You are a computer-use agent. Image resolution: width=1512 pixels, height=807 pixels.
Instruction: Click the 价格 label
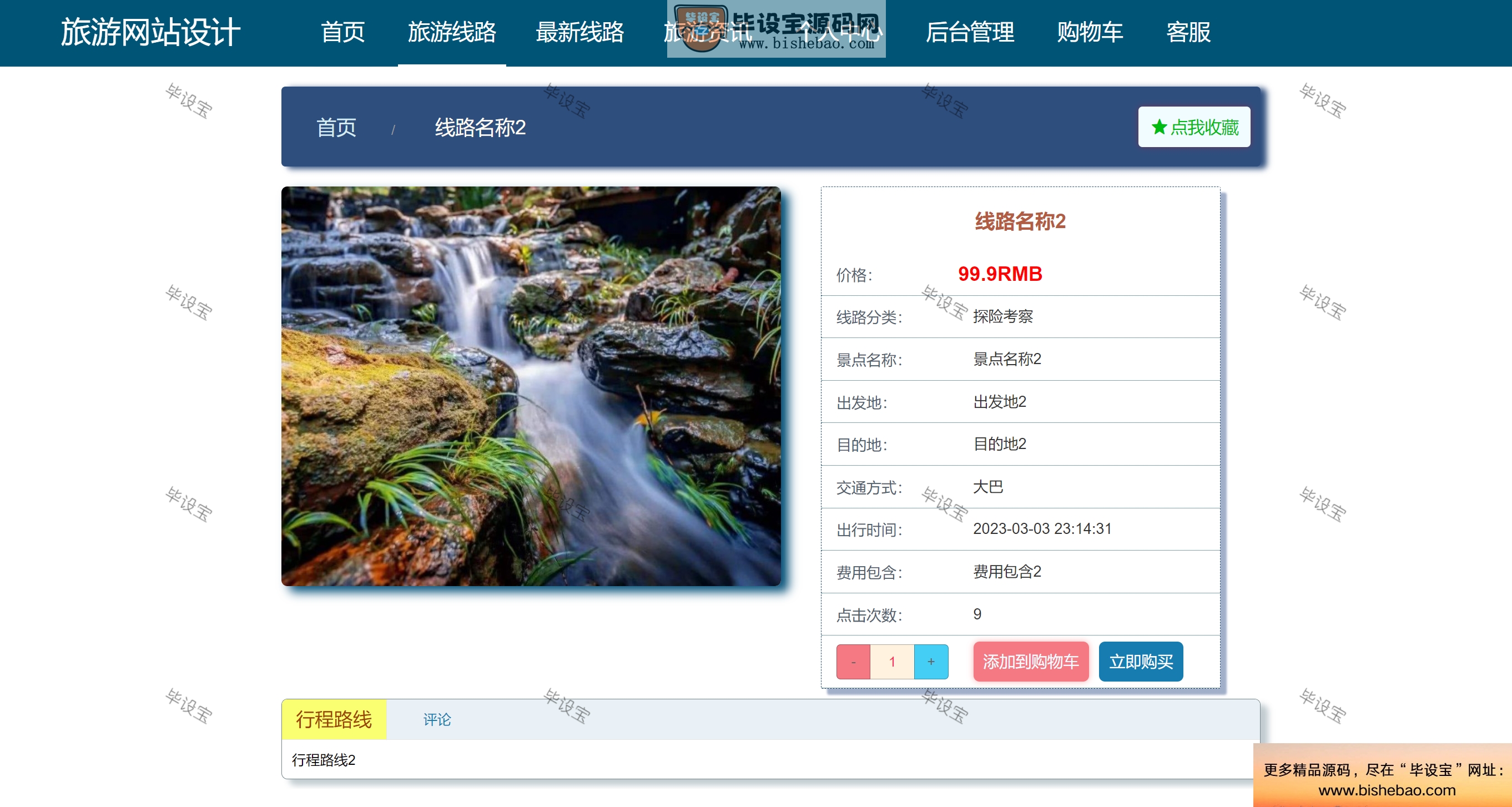855,275
